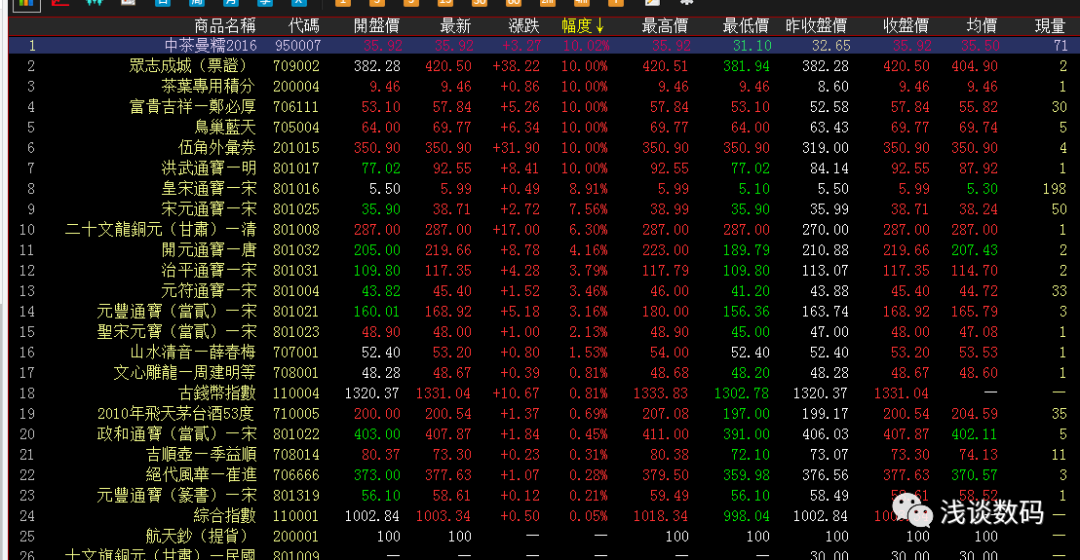The image size is (1080, 560).
Task: Click the 8.91% amplitude value
Action: 588,189
